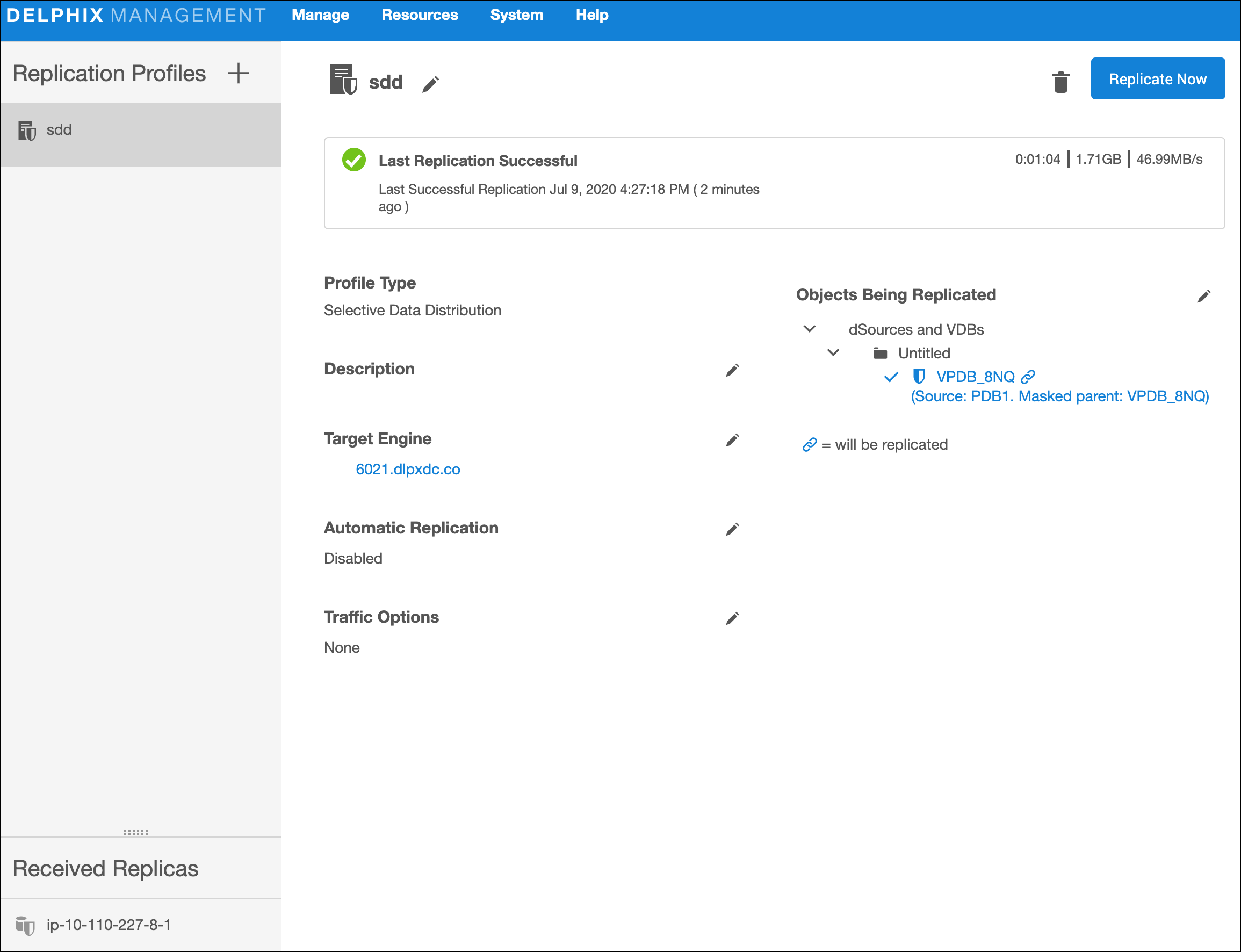Open the 6021.dlpxdc.co target engine link
The width and height of the screenshot is (1241, 952).
tap(407, 469)
